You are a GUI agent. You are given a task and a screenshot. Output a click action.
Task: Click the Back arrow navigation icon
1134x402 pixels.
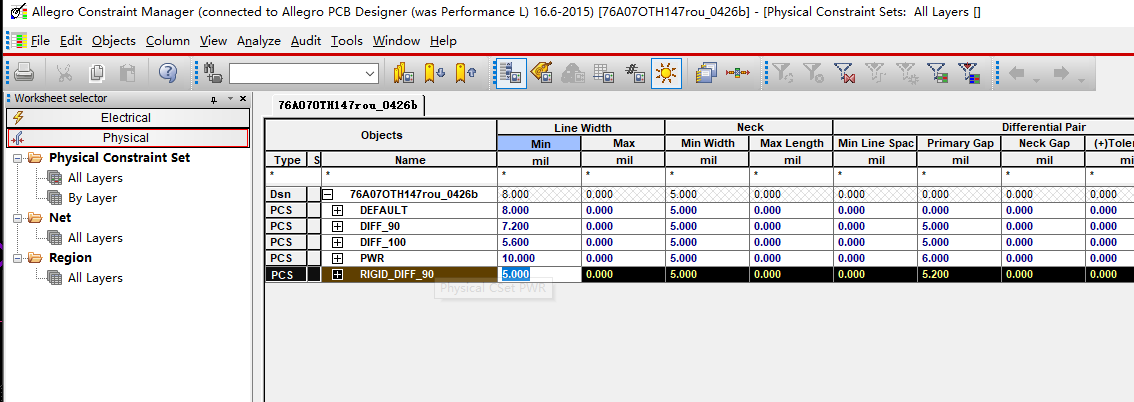pyautogui.click(x=1016, y=72)
